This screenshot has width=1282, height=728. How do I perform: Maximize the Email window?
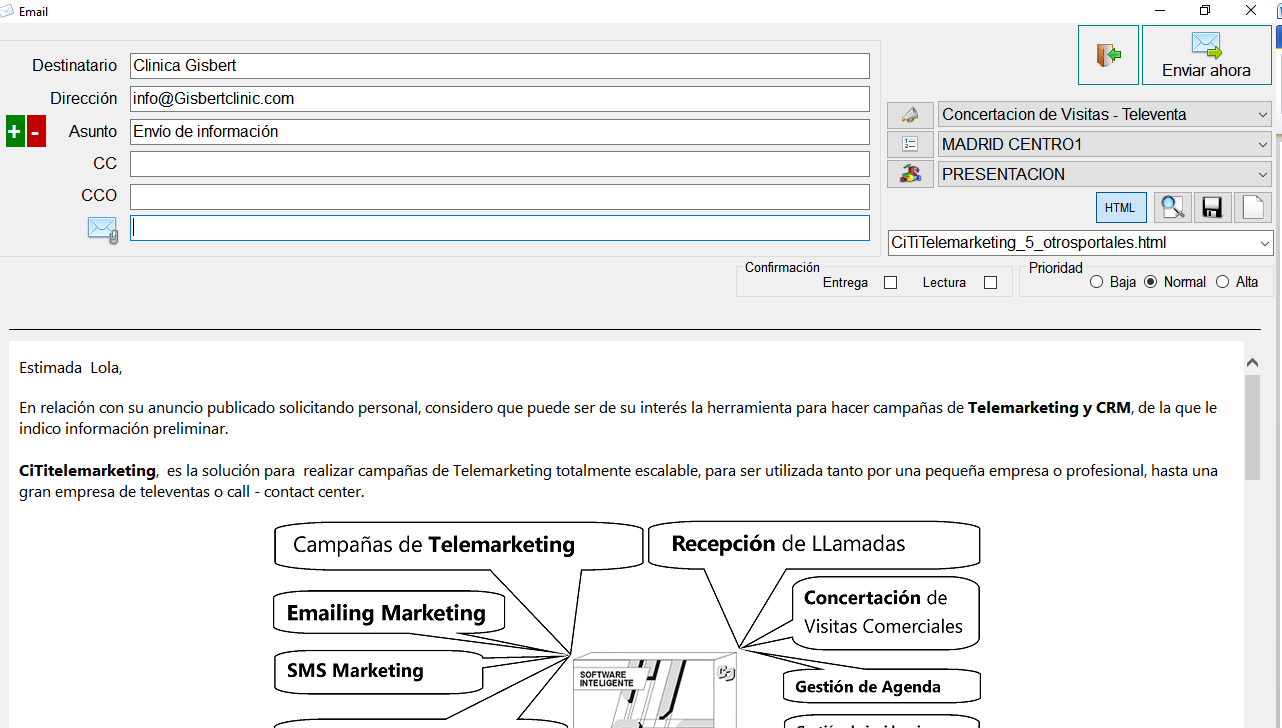(x=1205, y=11)
